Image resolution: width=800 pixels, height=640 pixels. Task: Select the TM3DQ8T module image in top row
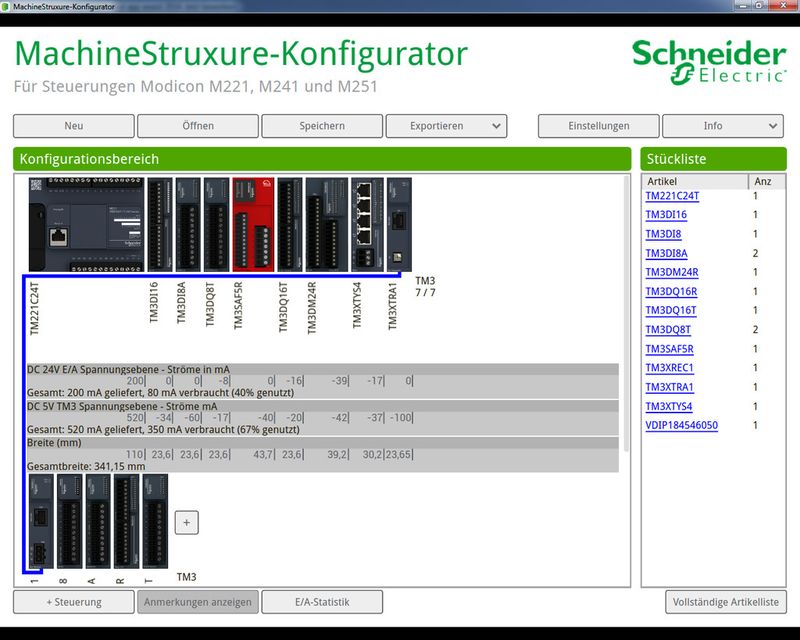tap(216, 225)
